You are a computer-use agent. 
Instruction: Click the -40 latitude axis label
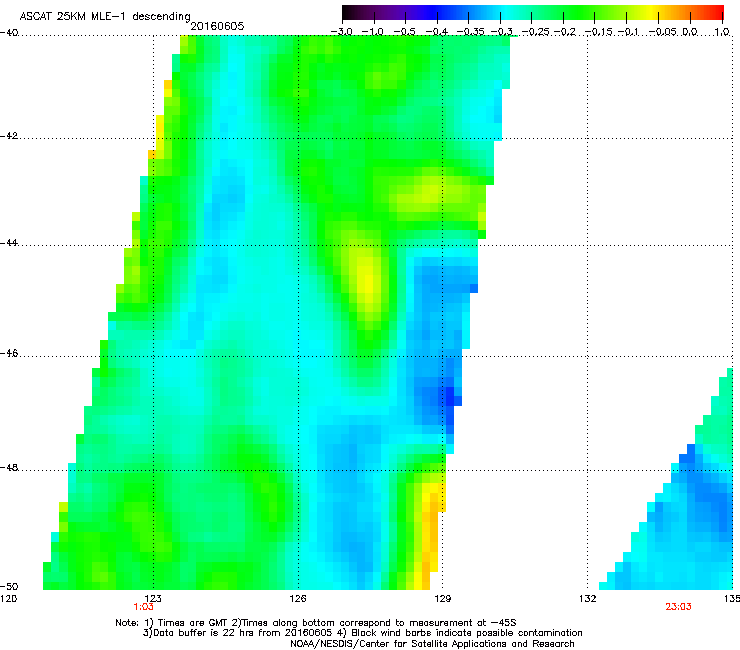coord(9,33)
